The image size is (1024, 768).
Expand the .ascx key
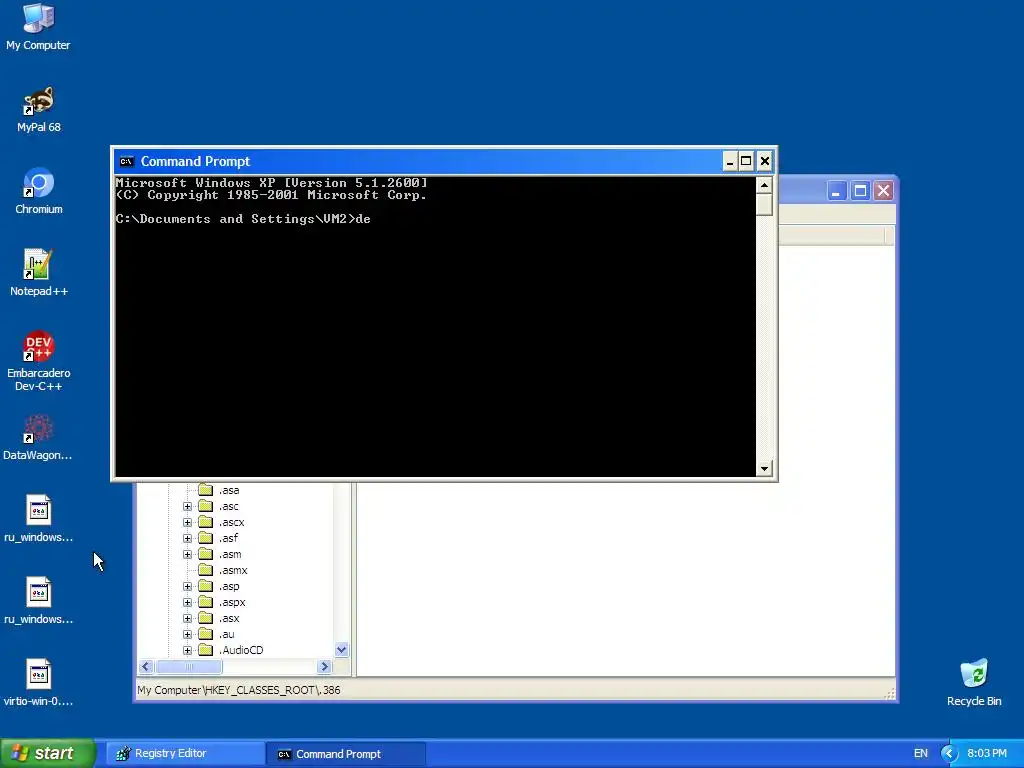coord(187,522)
